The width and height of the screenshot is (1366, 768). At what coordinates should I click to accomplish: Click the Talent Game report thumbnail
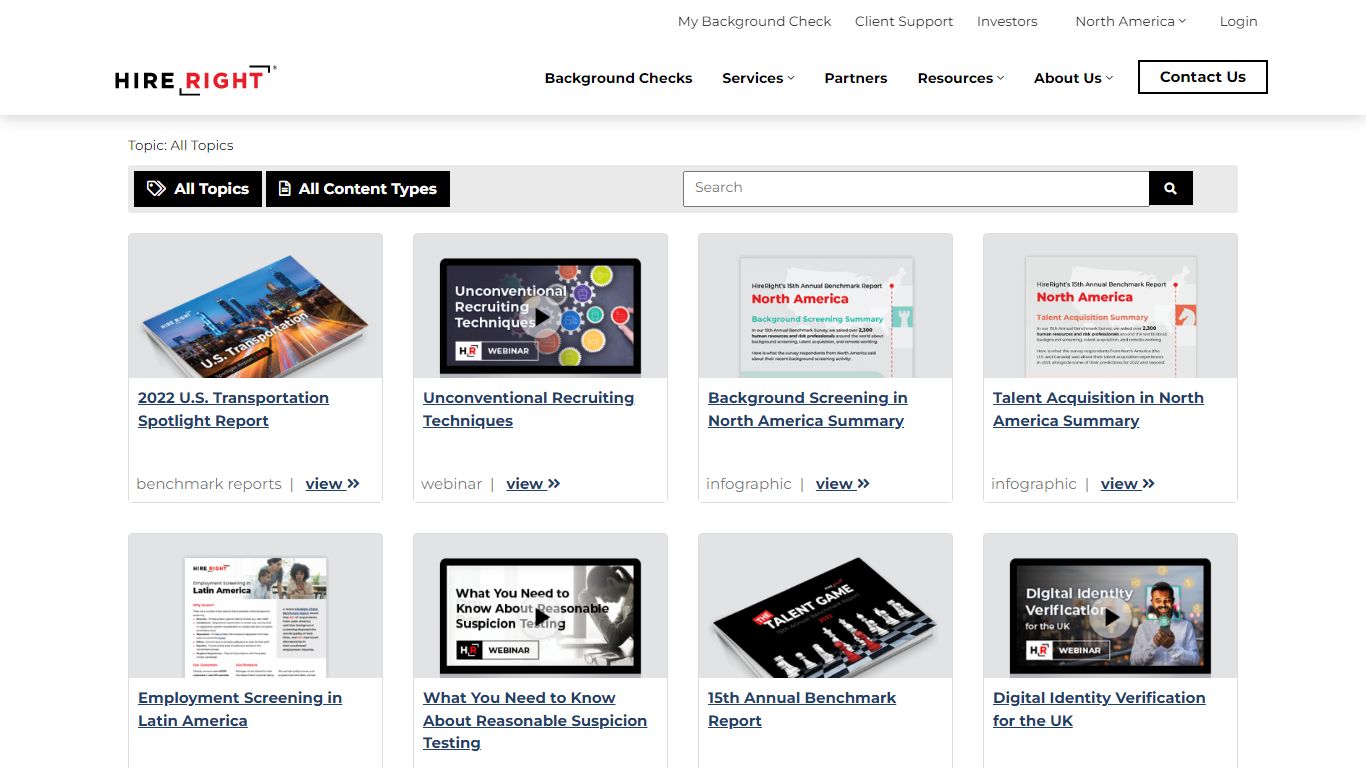pyautogui.click(x=825, y=606)
